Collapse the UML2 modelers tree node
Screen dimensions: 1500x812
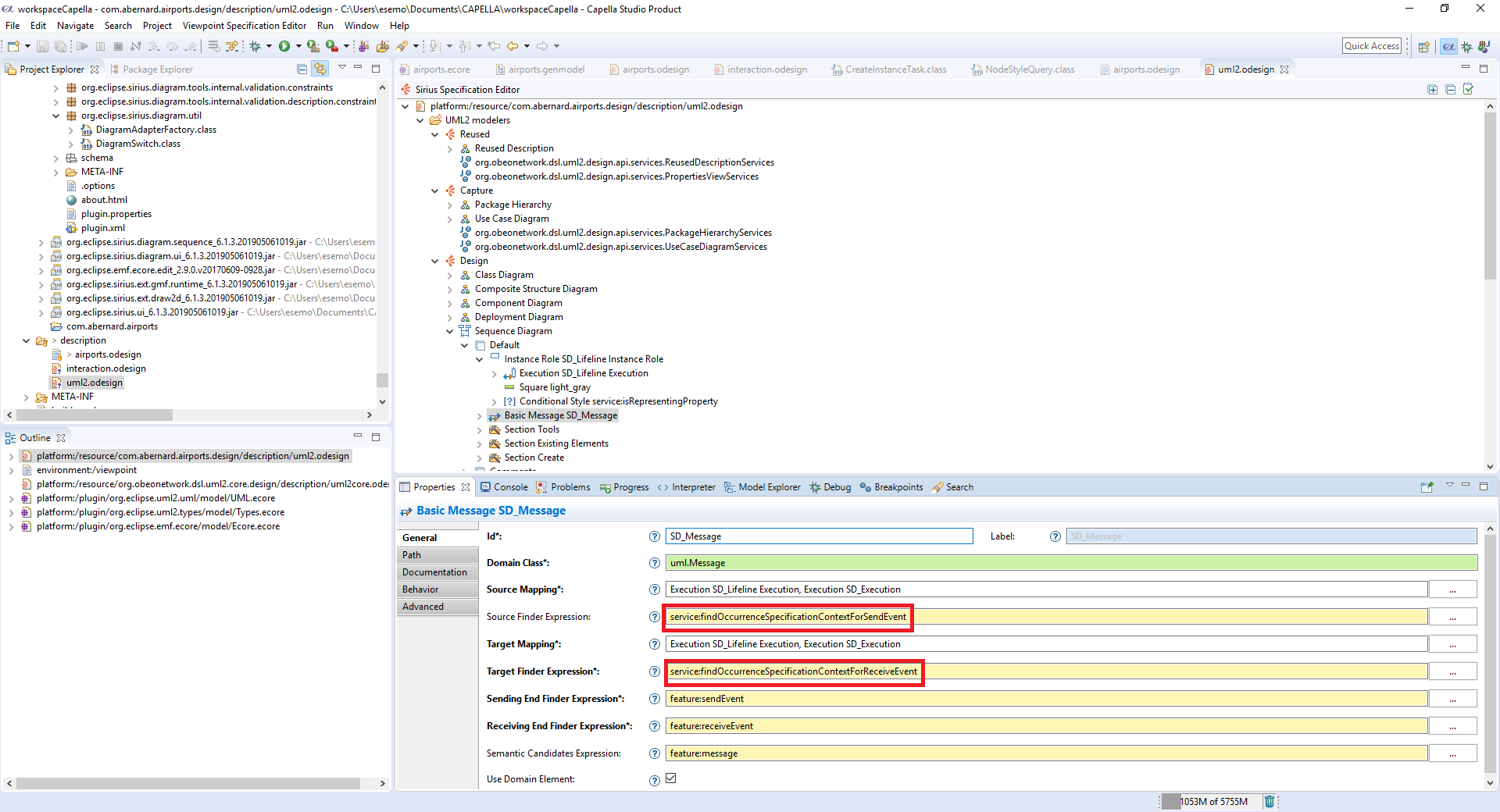point(420,120)
